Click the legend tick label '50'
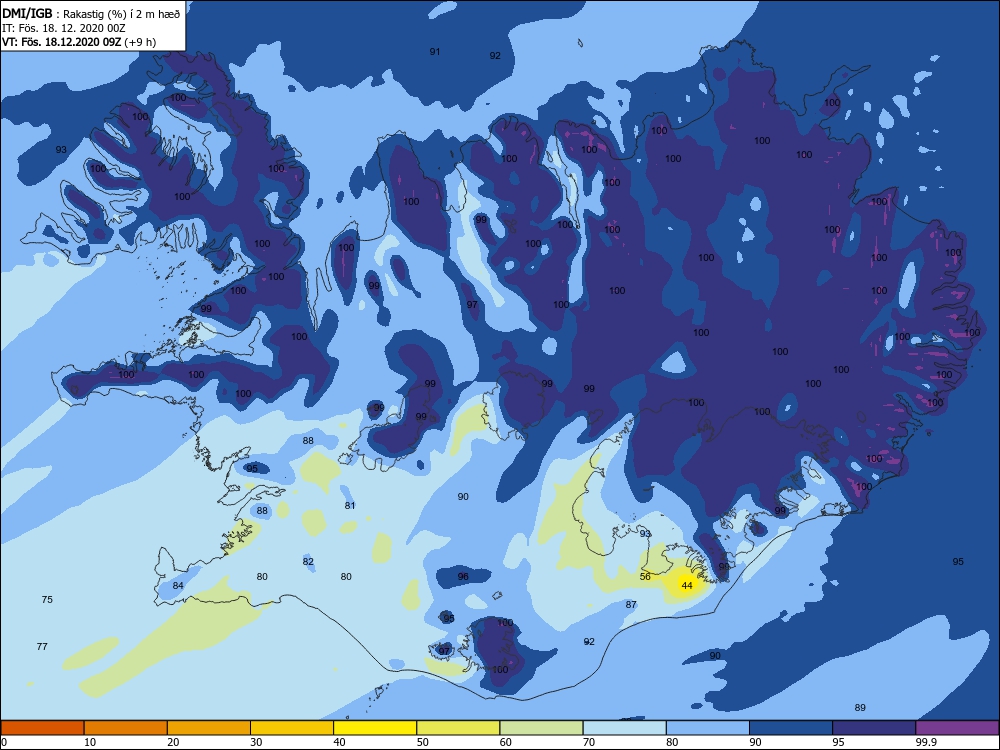1000x750 pixels. [x=423, y=742]
